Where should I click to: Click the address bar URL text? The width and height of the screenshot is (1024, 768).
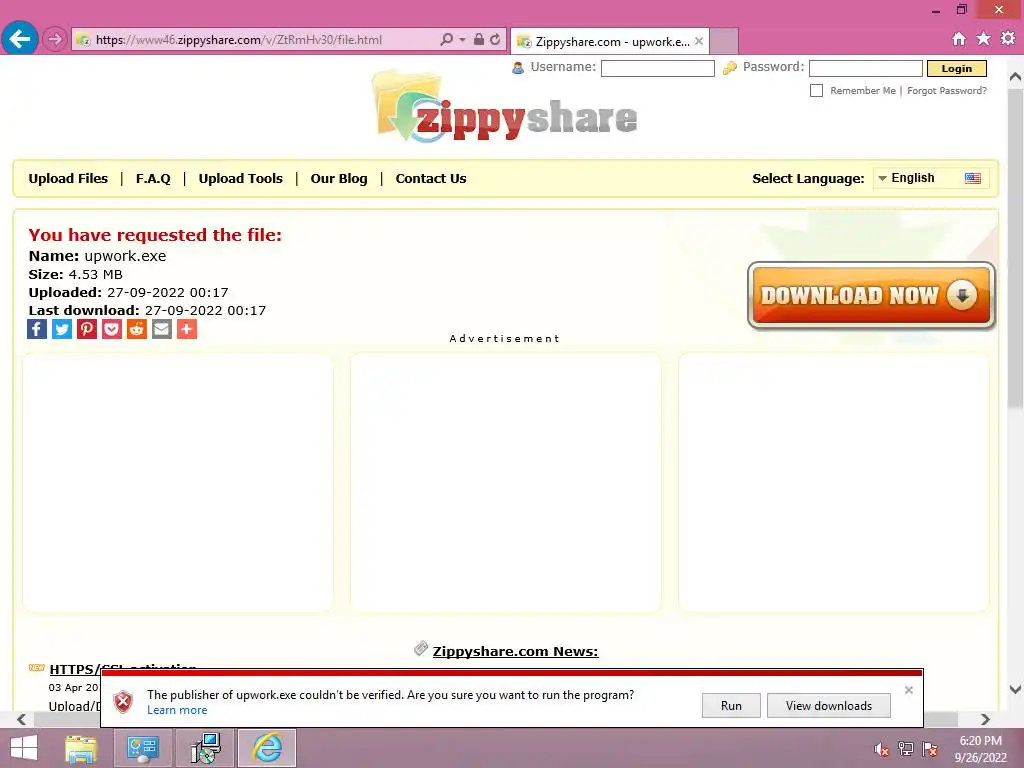pyautogui.click(x=239, y=40)
